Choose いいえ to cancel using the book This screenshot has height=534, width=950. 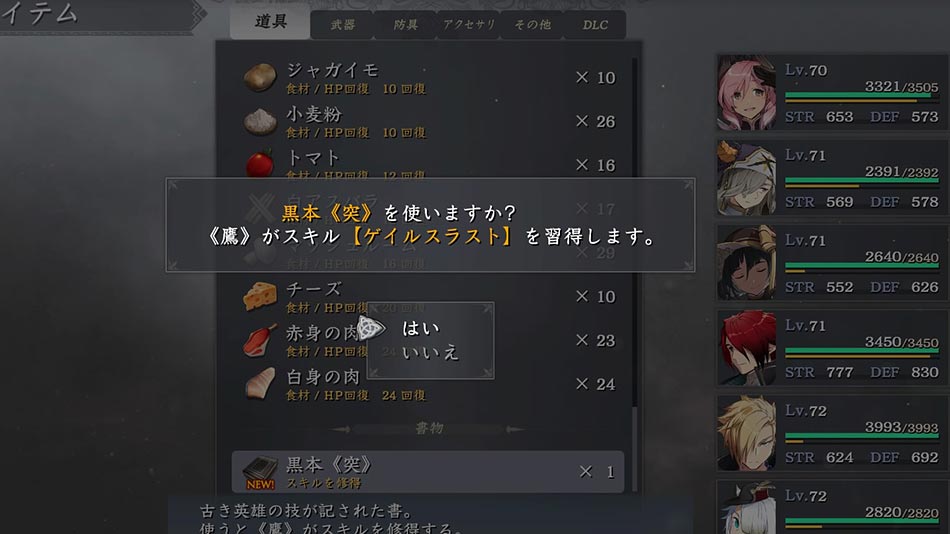click(x=430, y=352)
